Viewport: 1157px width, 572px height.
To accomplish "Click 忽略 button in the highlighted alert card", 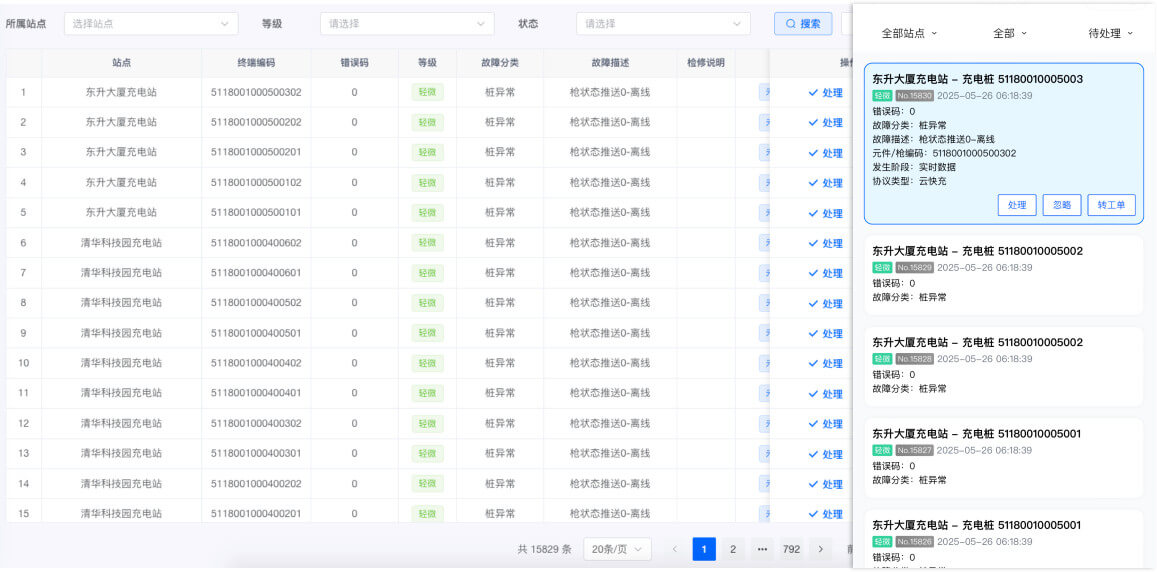I will [1062, 205].
